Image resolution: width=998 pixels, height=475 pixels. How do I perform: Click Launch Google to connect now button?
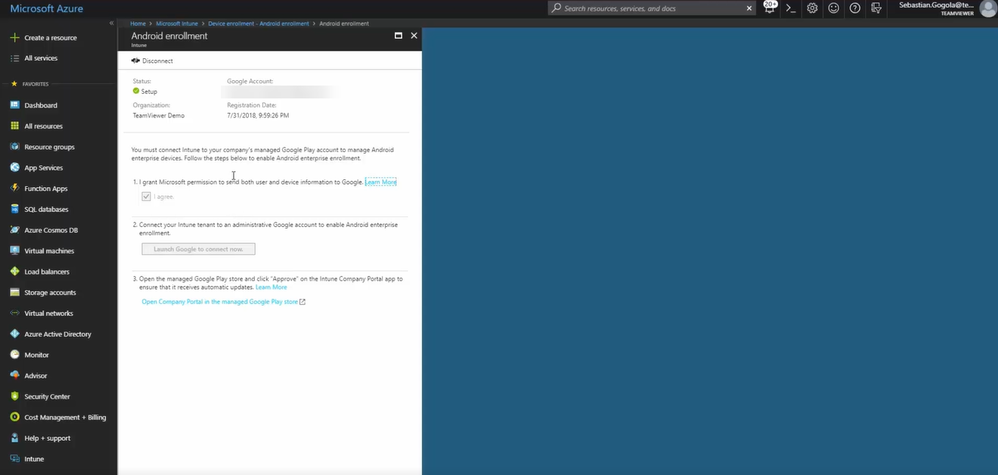click(199, 249)
